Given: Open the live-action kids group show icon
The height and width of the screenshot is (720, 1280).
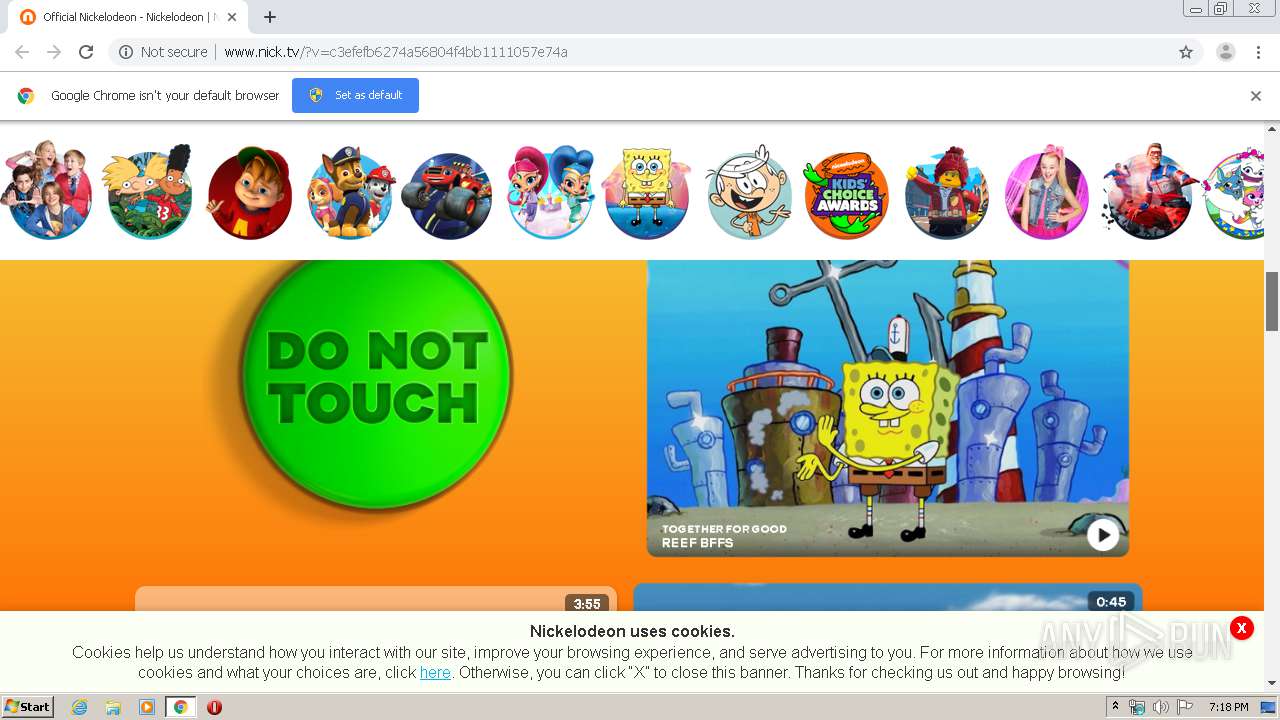Looking at the screenshot, I should (x=47, y=191).
